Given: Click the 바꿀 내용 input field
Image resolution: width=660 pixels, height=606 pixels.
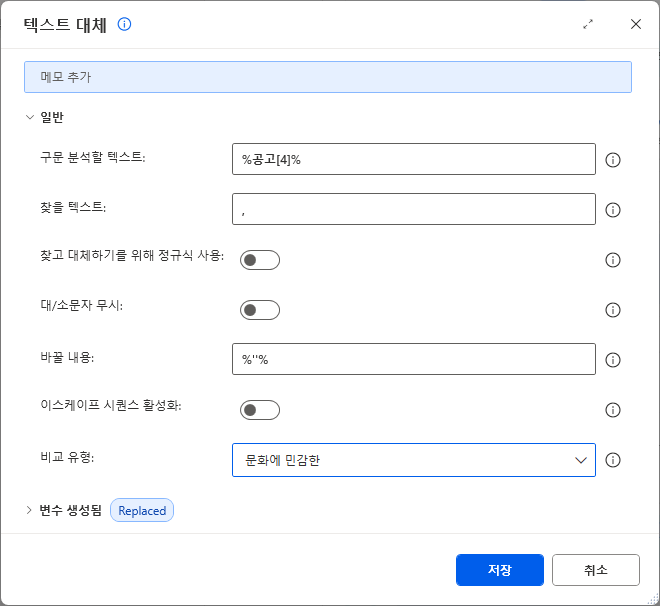Looking at the screenshot, I should click(x=414, y=359).
